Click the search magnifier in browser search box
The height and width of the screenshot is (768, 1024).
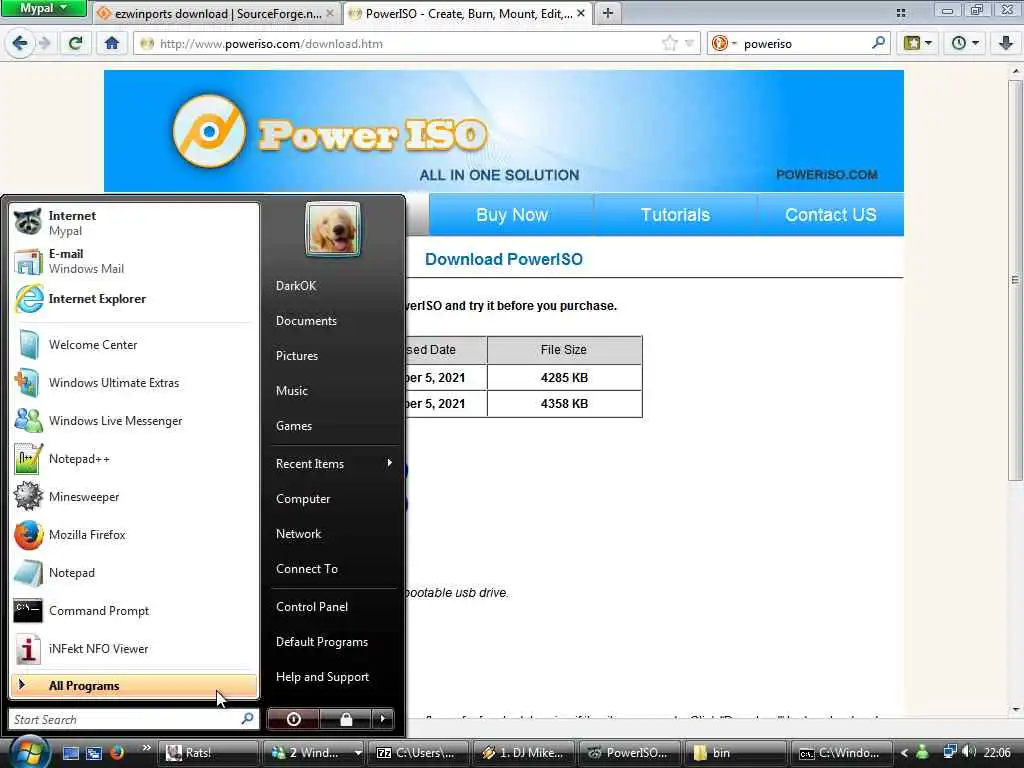[x=878, y=43]
